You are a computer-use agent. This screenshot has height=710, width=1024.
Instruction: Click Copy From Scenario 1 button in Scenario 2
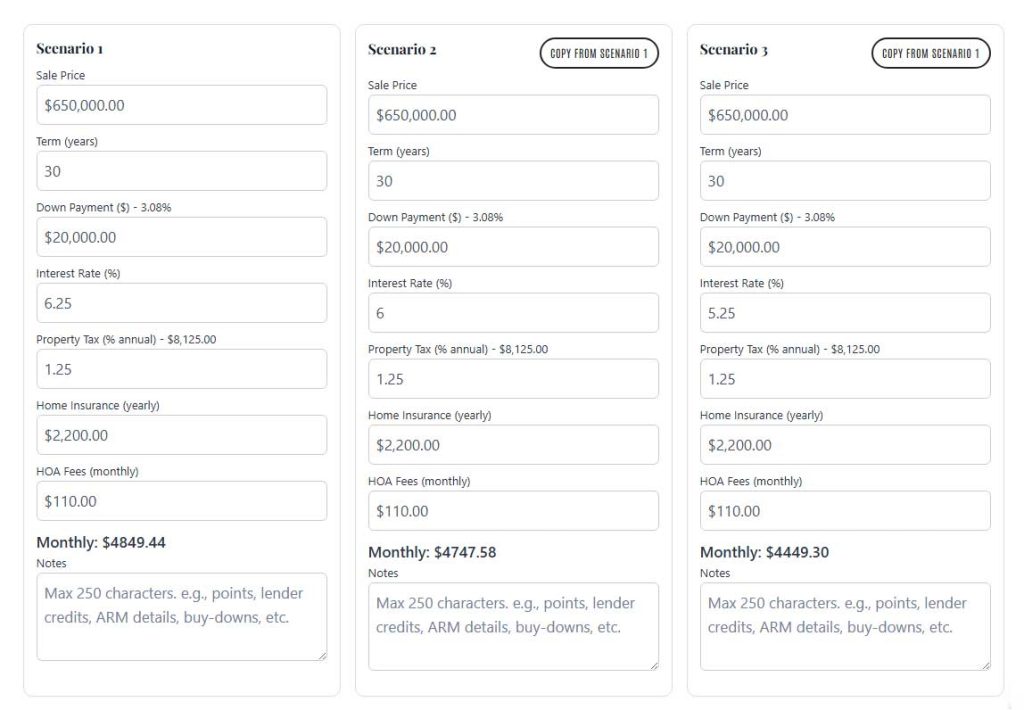tap(599, 53)
